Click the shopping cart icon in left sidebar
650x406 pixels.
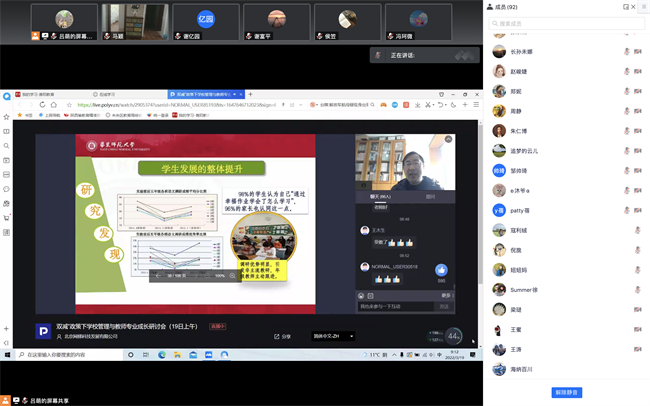click(6, 218)
